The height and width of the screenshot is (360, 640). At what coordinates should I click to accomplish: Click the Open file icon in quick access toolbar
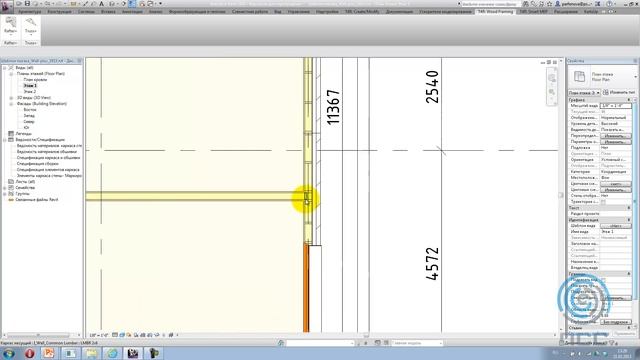(19, 4)
